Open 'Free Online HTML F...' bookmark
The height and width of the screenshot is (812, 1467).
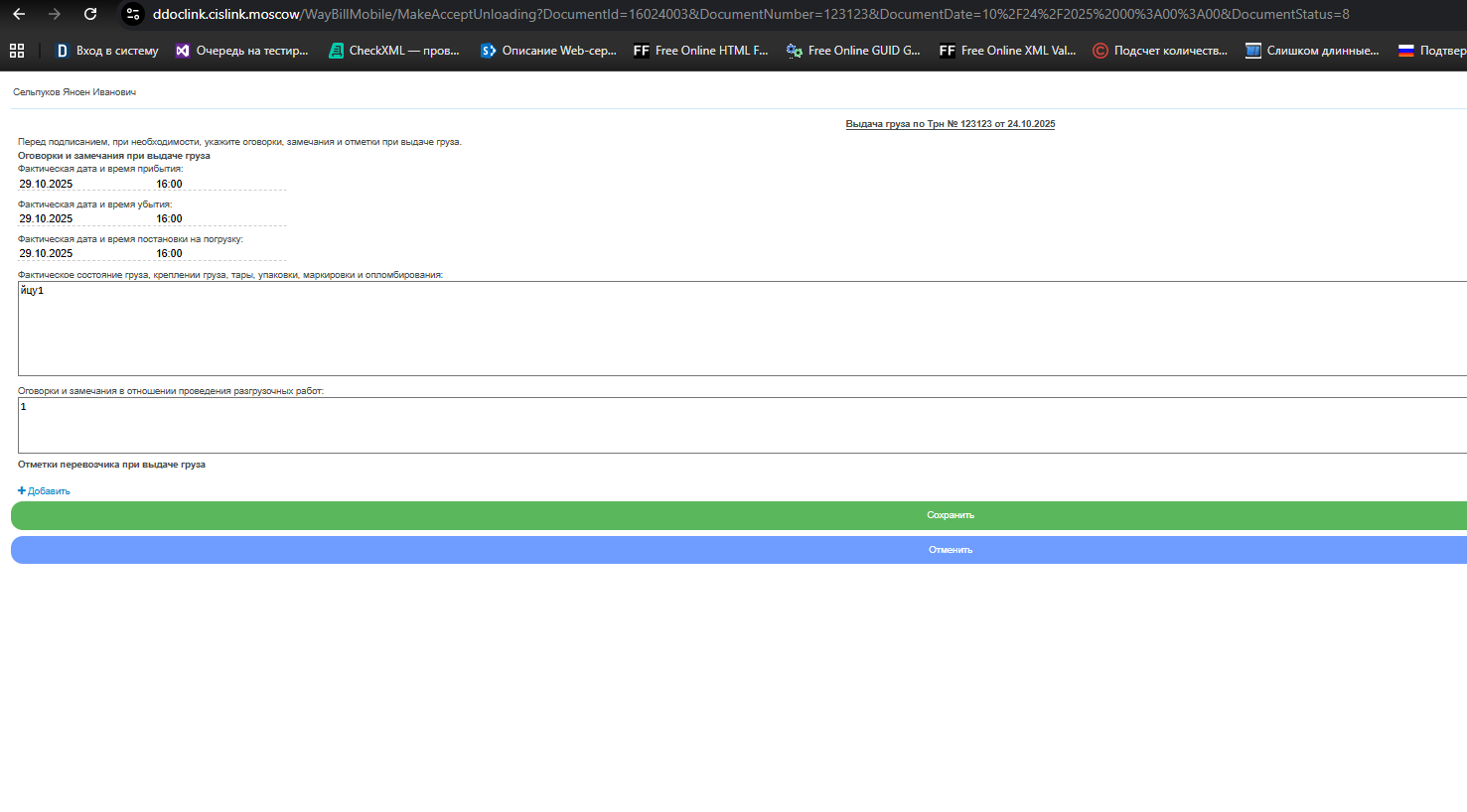701,51
